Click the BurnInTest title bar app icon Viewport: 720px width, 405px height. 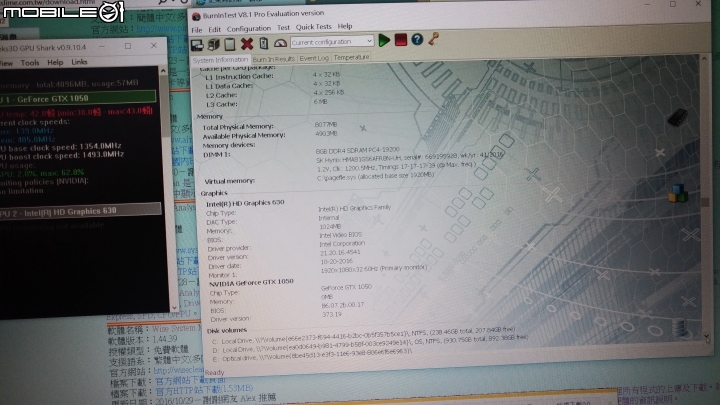196,17
